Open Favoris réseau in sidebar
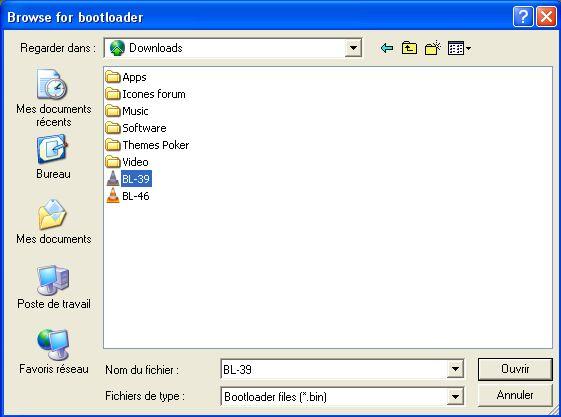Viewport: 561px width, 417px height. (x=54, y=352)
